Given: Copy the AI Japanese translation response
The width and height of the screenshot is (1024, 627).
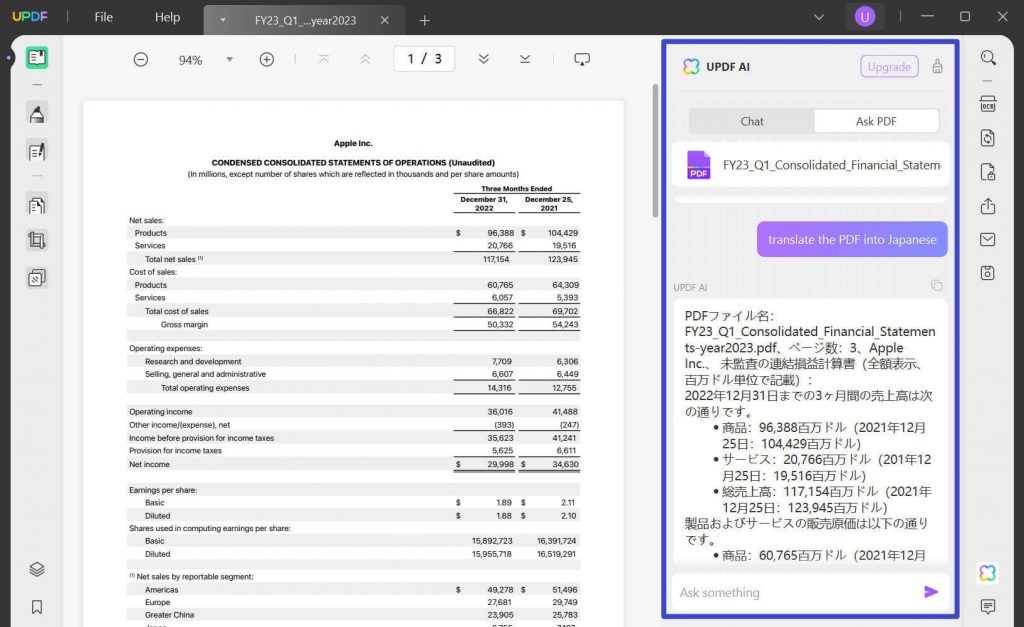Looking at the screenshot, I should tap(937, 286).
